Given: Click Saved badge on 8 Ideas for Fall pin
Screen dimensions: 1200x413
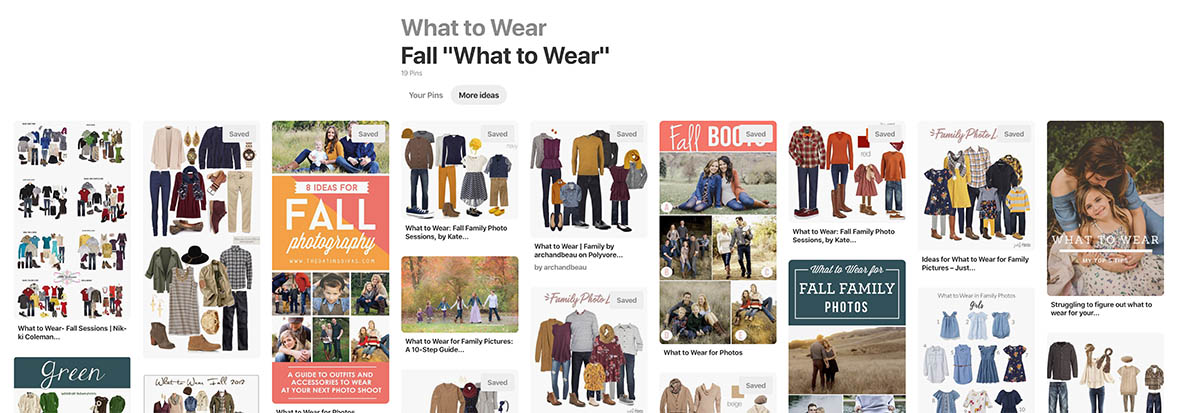Looking at the screenshot, I should click(368, 133).
